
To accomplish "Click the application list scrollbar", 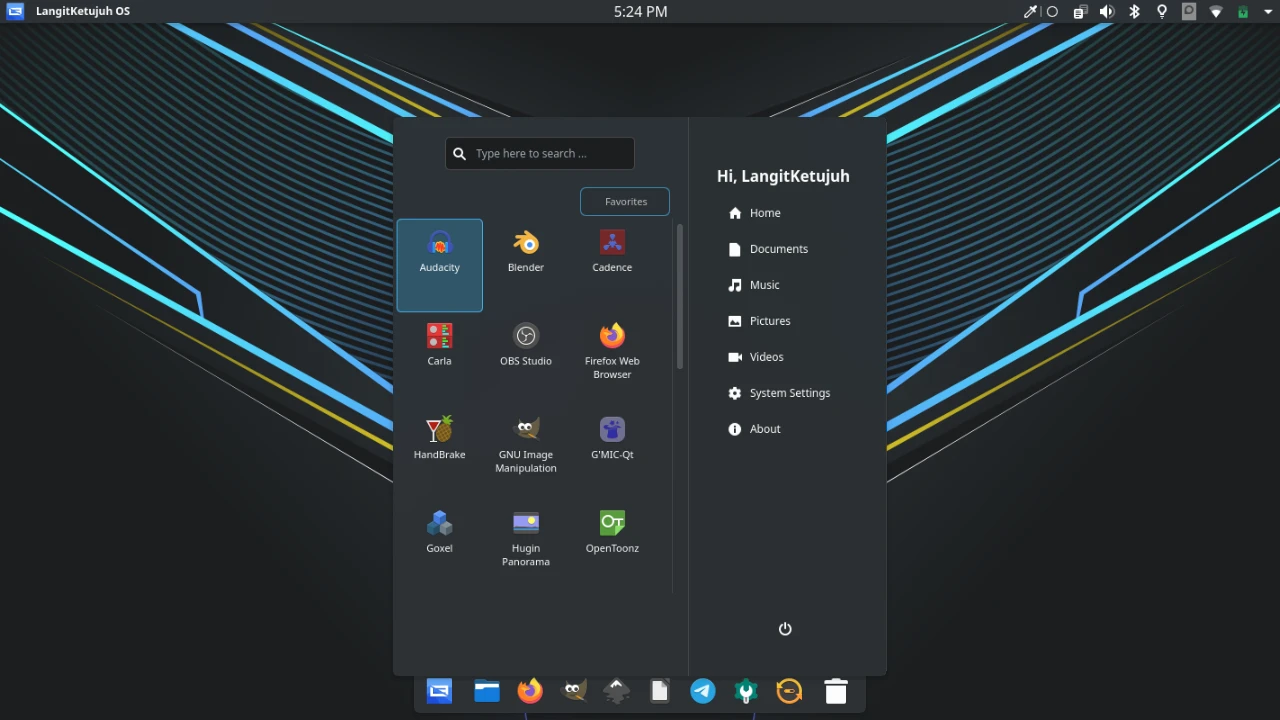I will [680, 296].
